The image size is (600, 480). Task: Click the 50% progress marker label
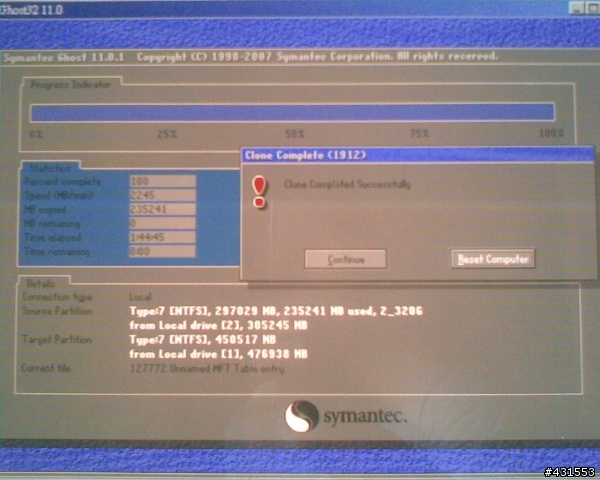pos(295,134)
